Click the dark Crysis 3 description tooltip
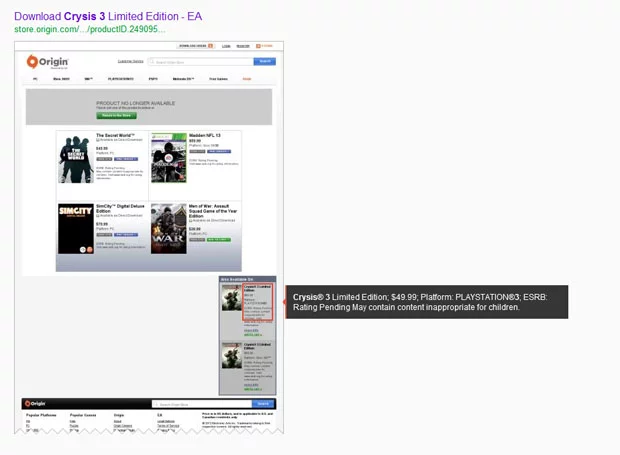Viewport: 620px width, 455px height. 427,302
